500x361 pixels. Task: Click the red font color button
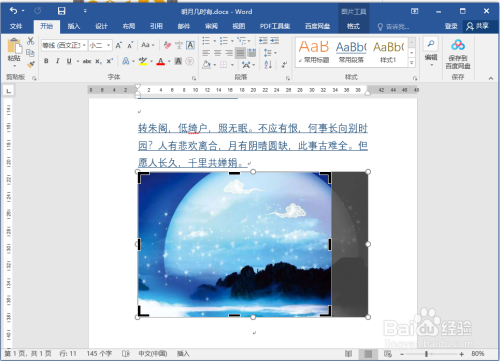tap(161, 61)
